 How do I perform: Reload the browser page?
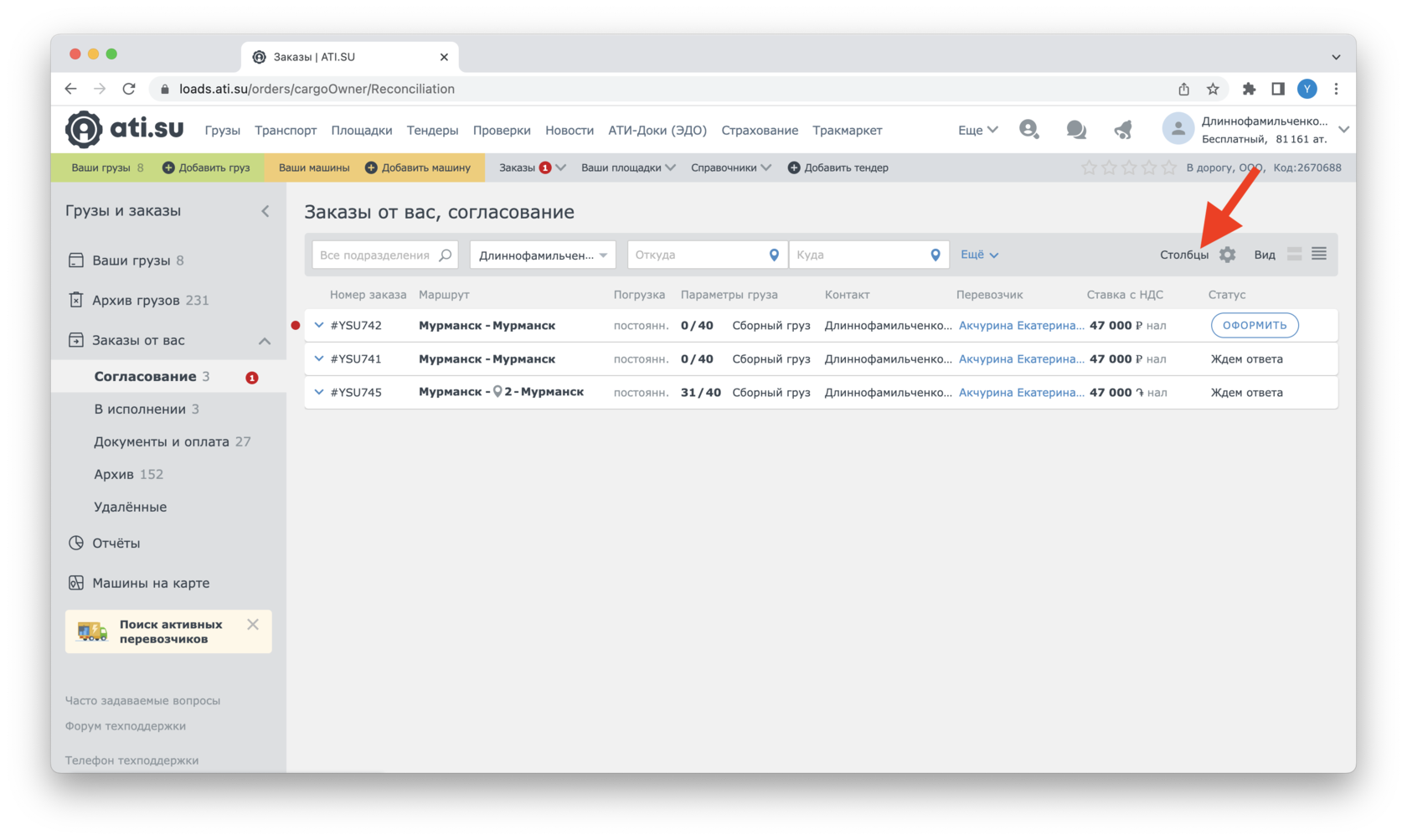coord(128,89)
